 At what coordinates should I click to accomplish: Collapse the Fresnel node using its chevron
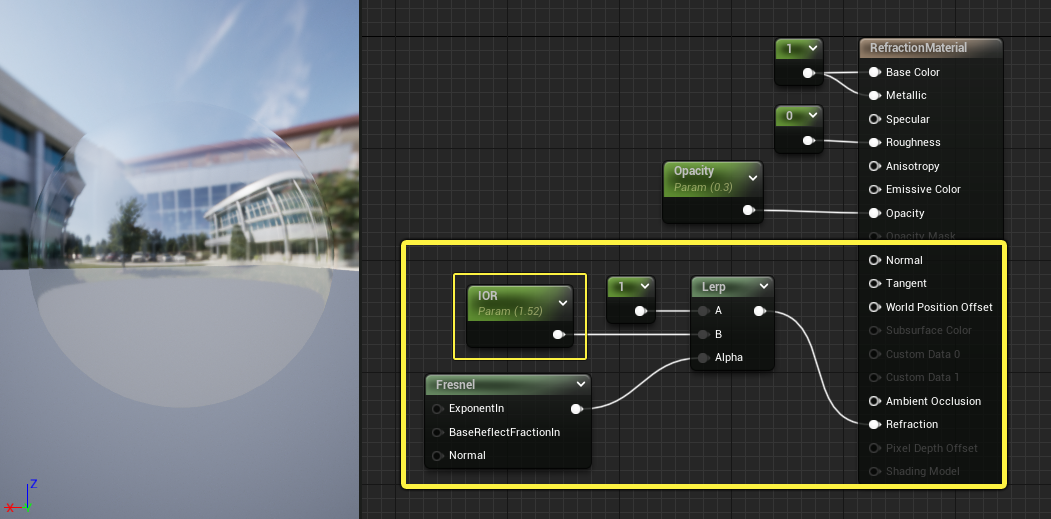[x=580, y=384]
